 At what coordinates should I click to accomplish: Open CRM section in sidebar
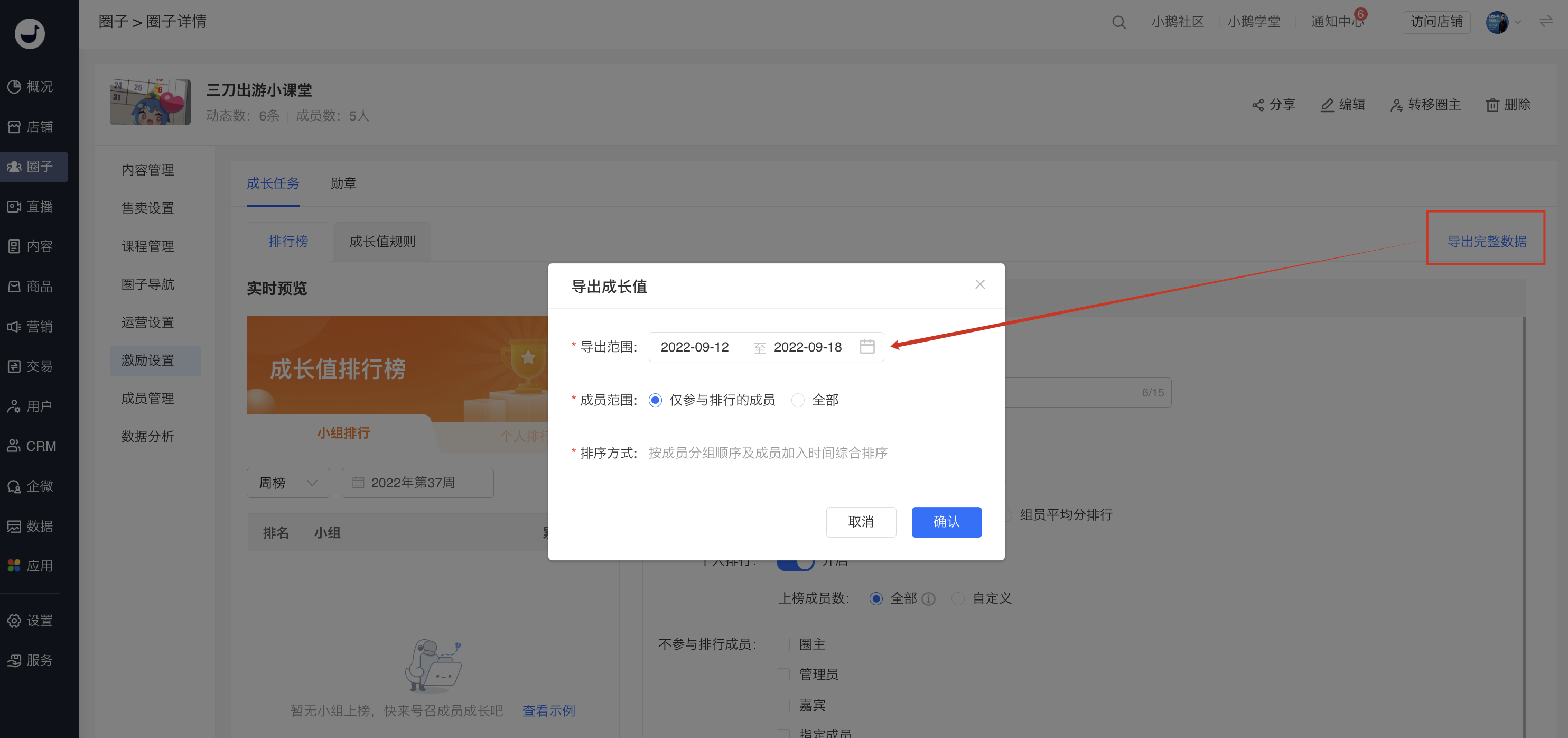(32, 446)
